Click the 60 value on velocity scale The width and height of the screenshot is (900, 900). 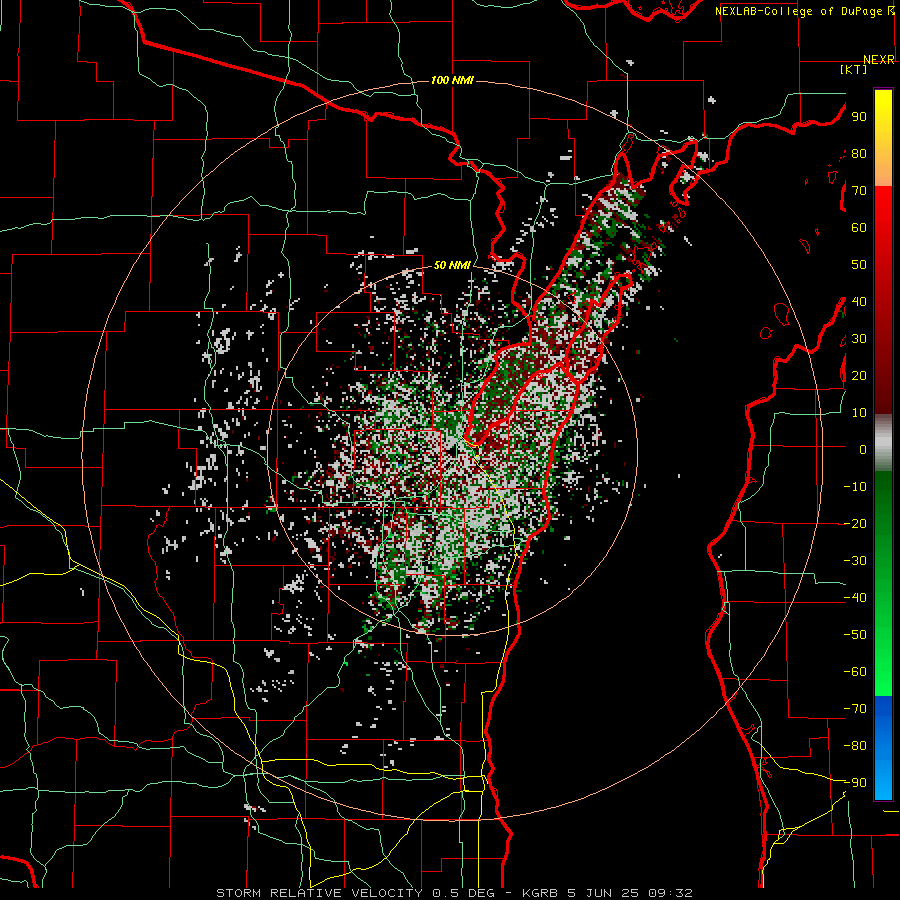tap(859, 227)
